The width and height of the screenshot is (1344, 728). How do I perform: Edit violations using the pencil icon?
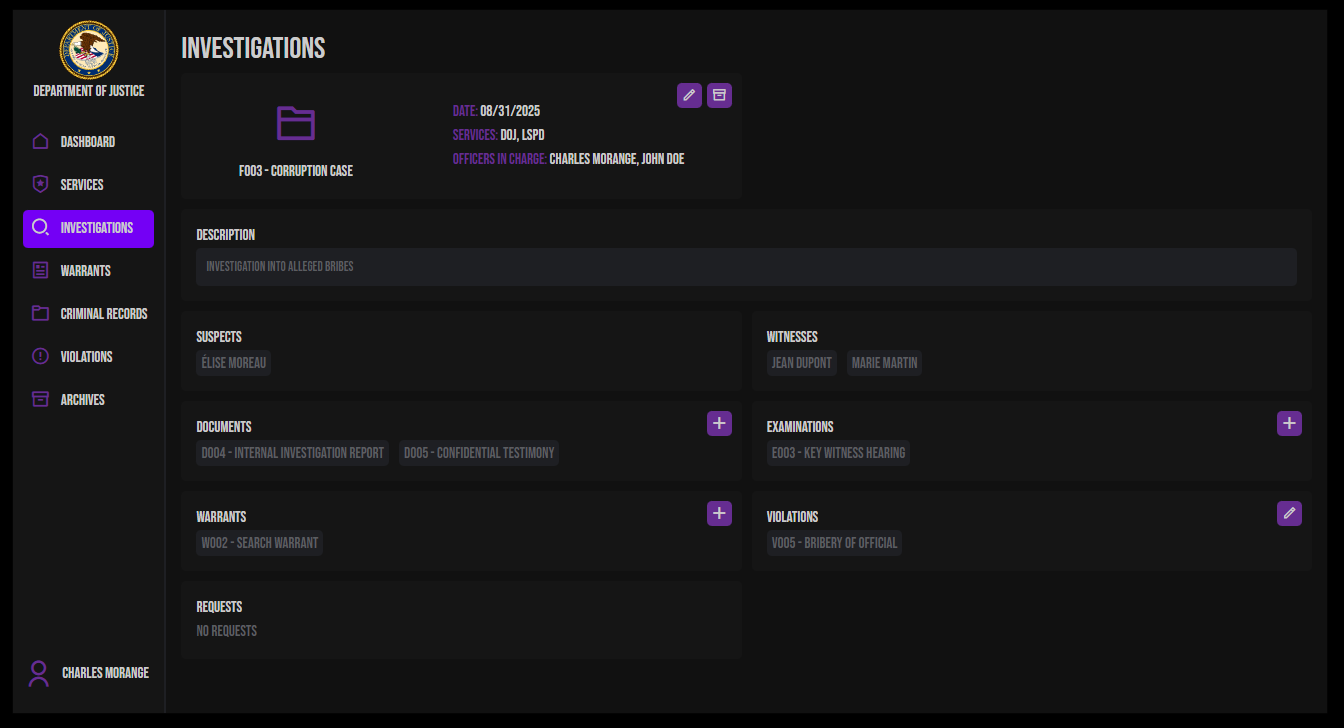1289,513
